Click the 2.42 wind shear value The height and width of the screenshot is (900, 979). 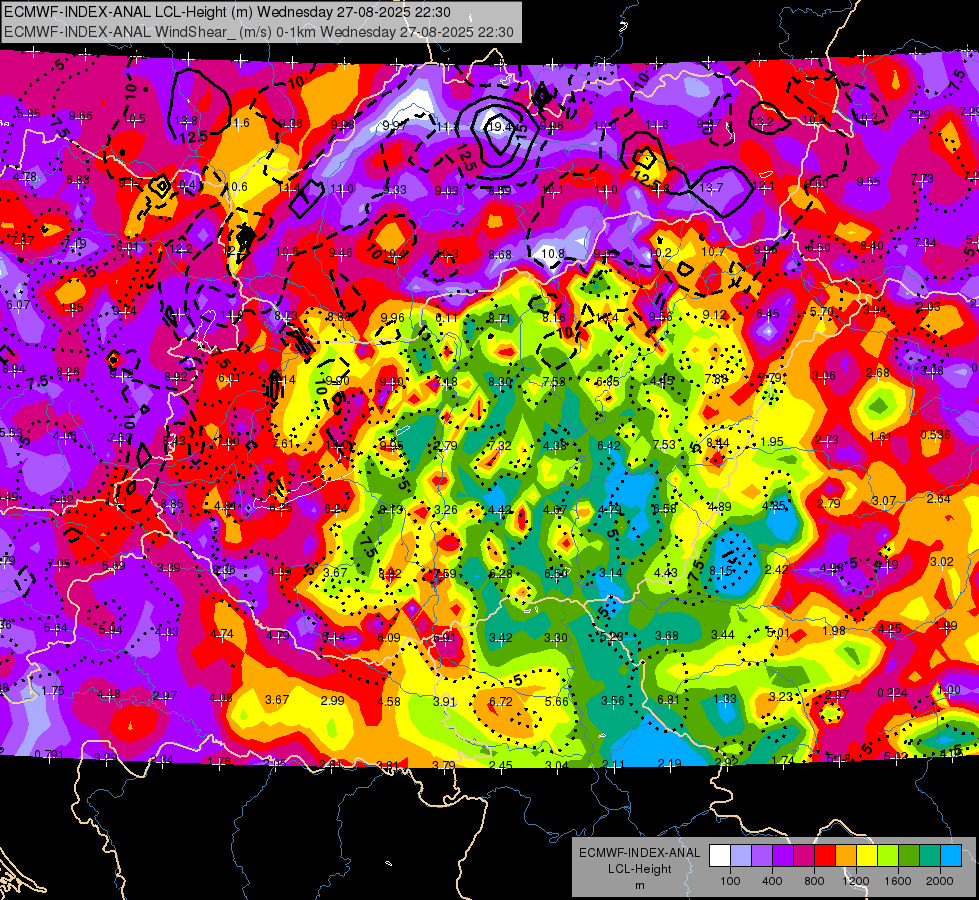point(776,570)
